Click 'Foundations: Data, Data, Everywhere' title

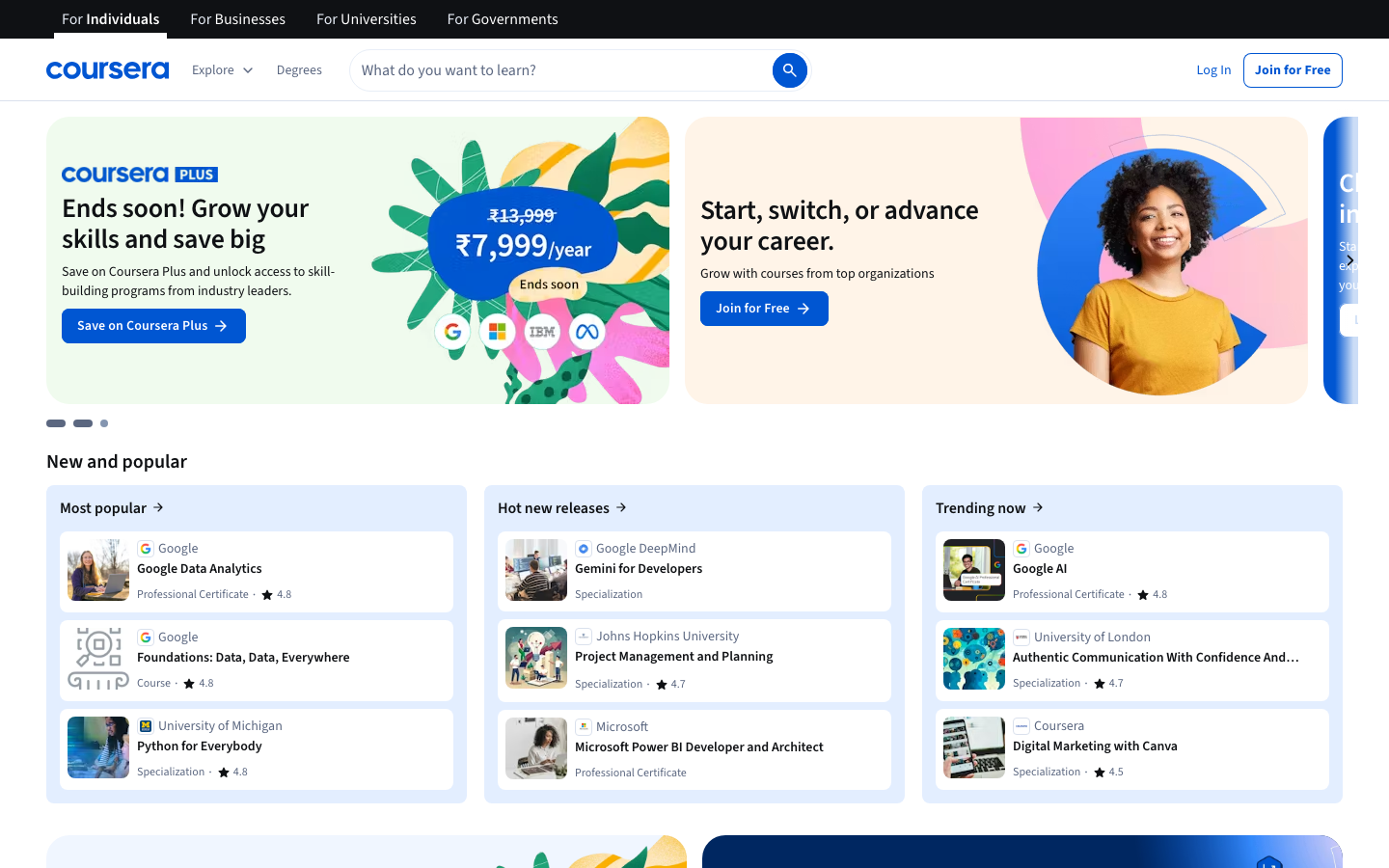tap(243, 658)
